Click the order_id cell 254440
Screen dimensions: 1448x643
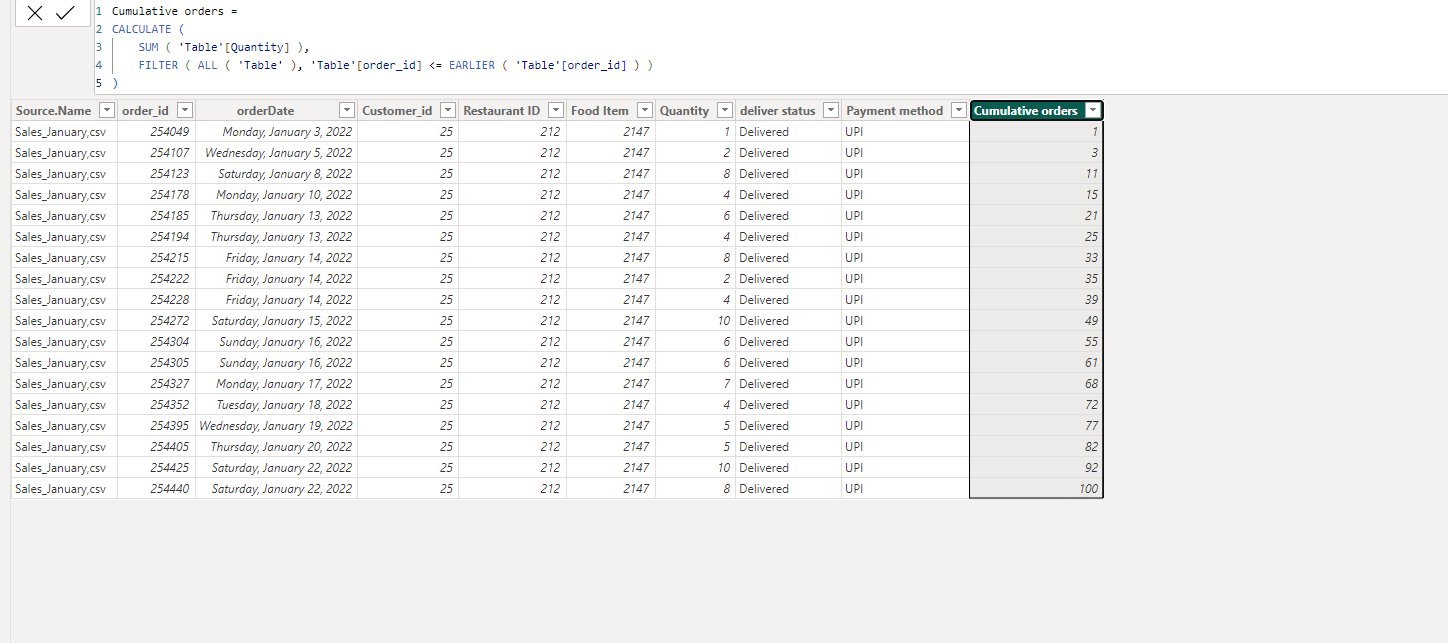coord(156,489)
